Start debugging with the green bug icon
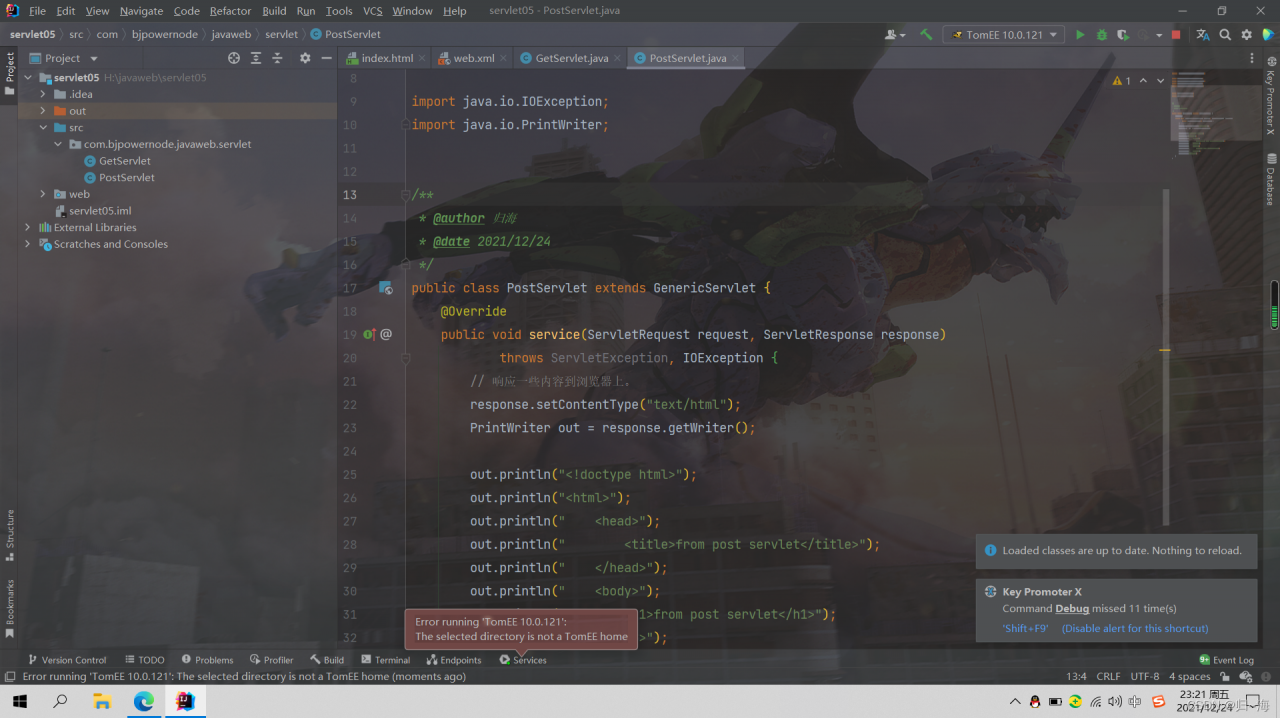The height and width of the screenshot is (718, 1280). point(1102,35)
